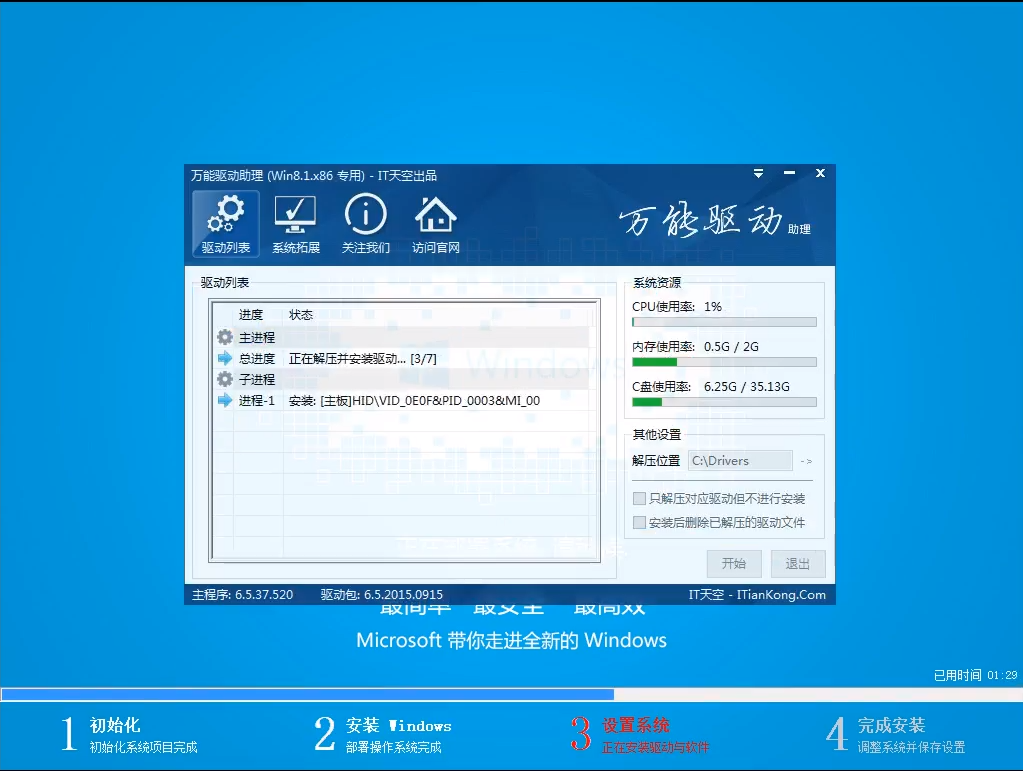Enable 只解压对应驱动但不进行安装 checkbox
This screenshot has width=1023, height=771.
point(640,499)
